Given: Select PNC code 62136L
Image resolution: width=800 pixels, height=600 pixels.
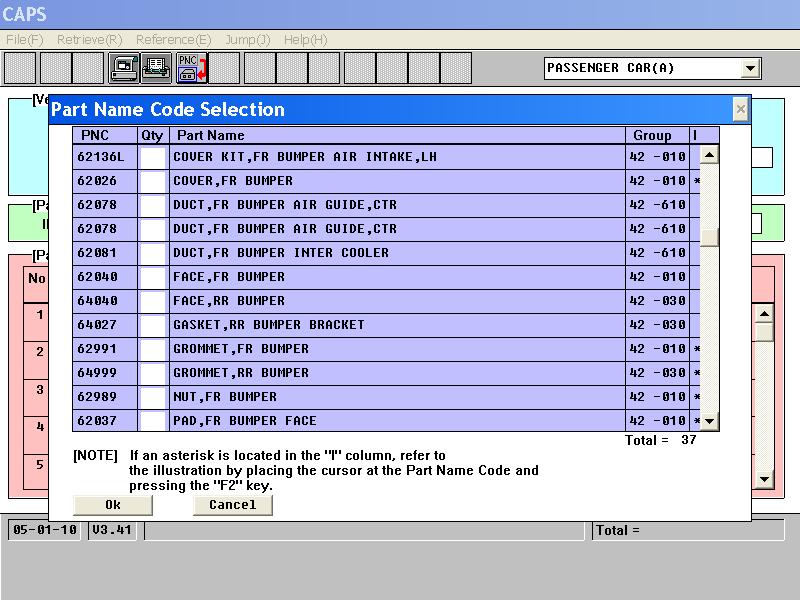Looking at the screenshot, I should coord(101,157).
